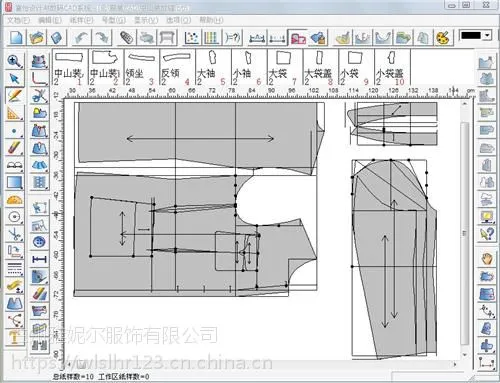The height and width of the screenshot is (383, 500).
Task: Select the glasses compare tool
Action: pyautogui.click(x=14, y=165)
